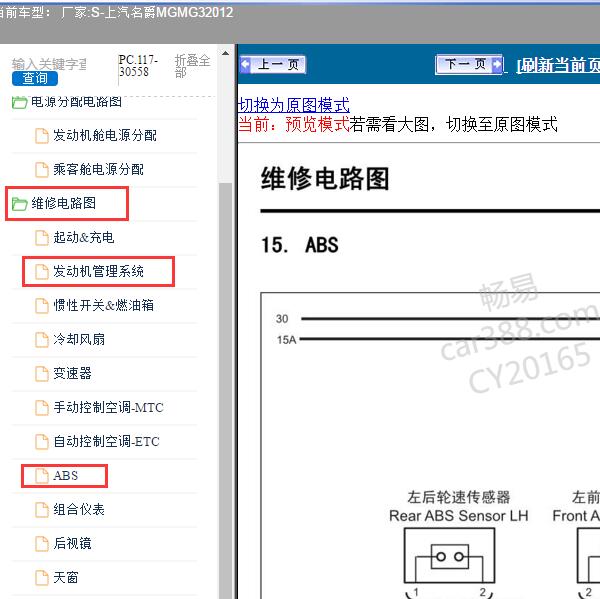The width and height of the screenshot is (600, 599).
Task: Click the 查询 search button
Action: [35, 78]
